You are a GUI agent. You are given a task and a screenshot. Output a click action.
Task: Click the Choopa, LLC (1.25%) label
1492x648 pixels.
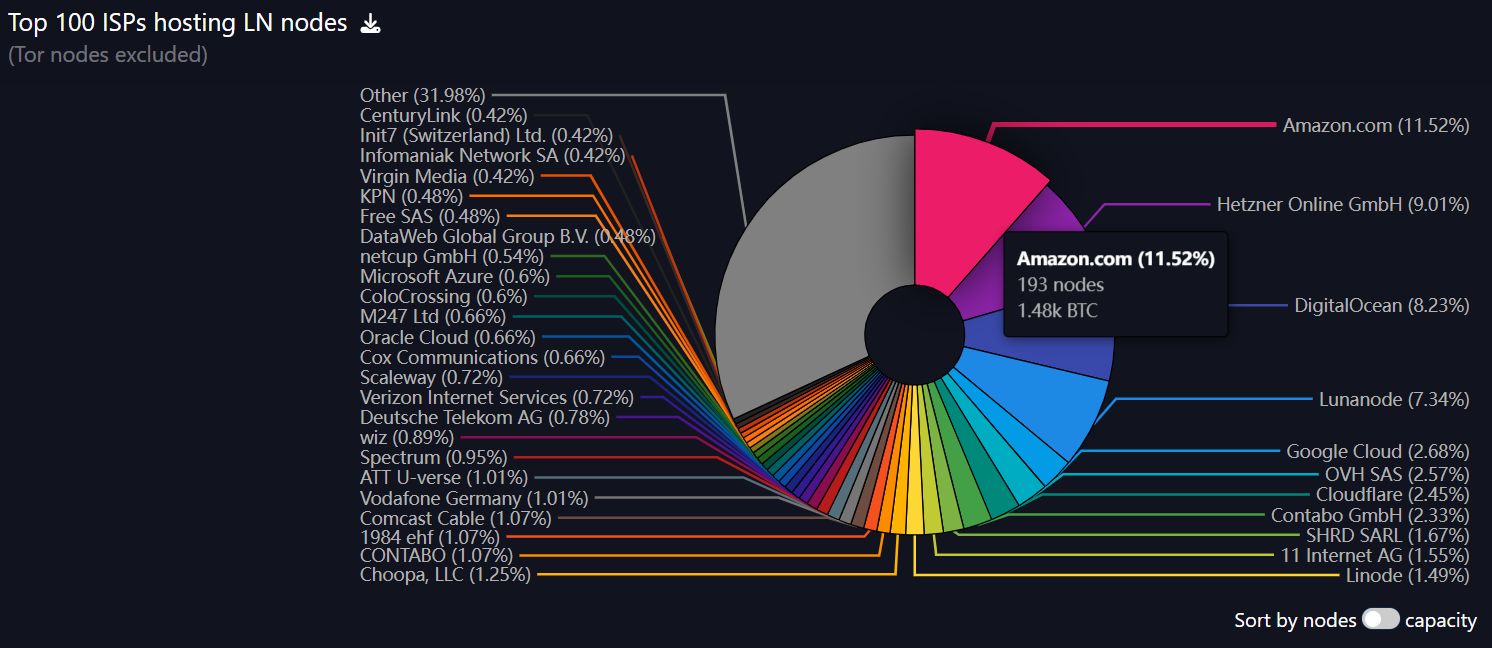tap(445, 574)
